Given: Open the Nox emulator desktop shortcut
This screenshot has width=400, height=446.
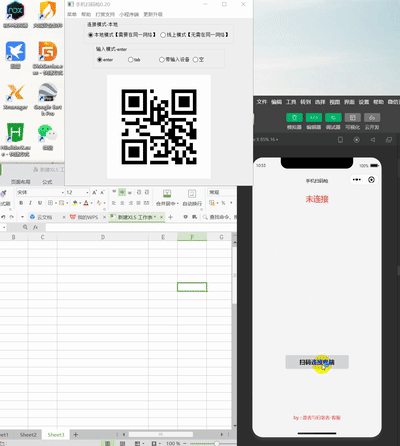Looking at the screenshot, I should (15, 14).
